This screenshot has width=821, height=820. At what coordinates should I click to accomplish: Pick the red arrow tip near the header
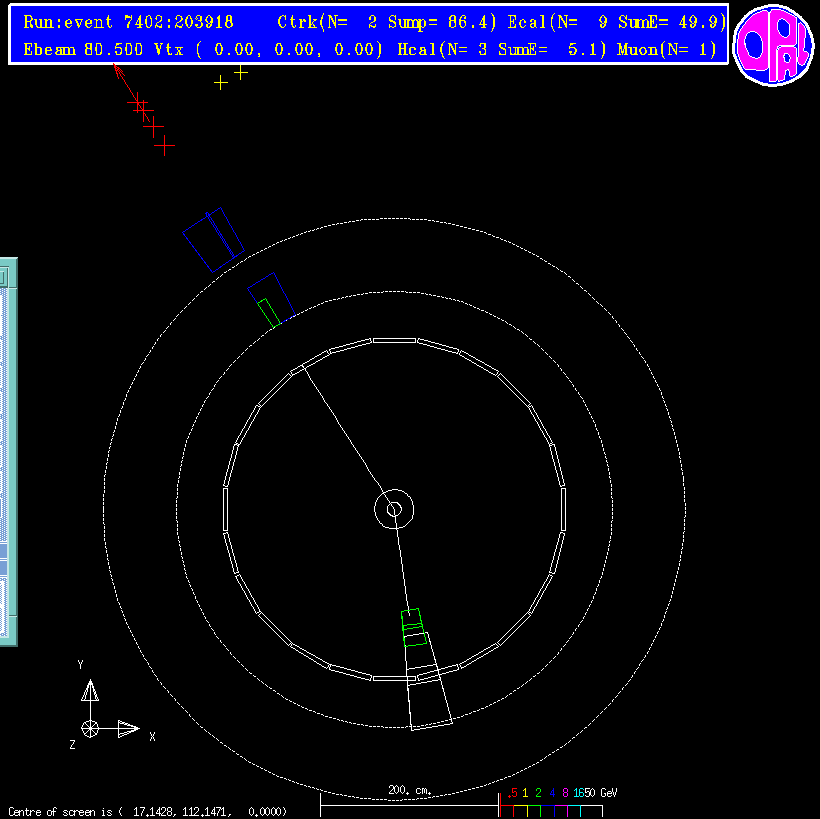(116, 67)
